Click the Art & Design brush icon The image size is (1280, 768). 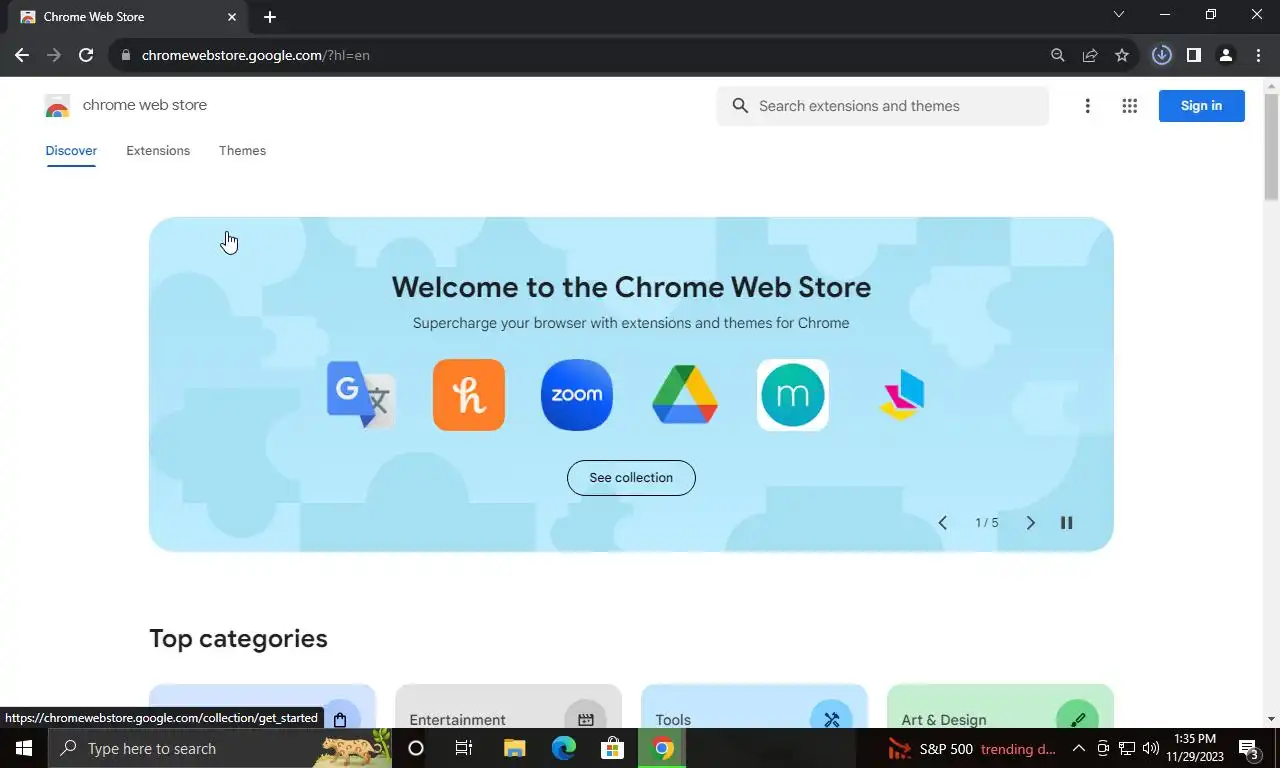pyautogui.click(x=1077, y=719)
